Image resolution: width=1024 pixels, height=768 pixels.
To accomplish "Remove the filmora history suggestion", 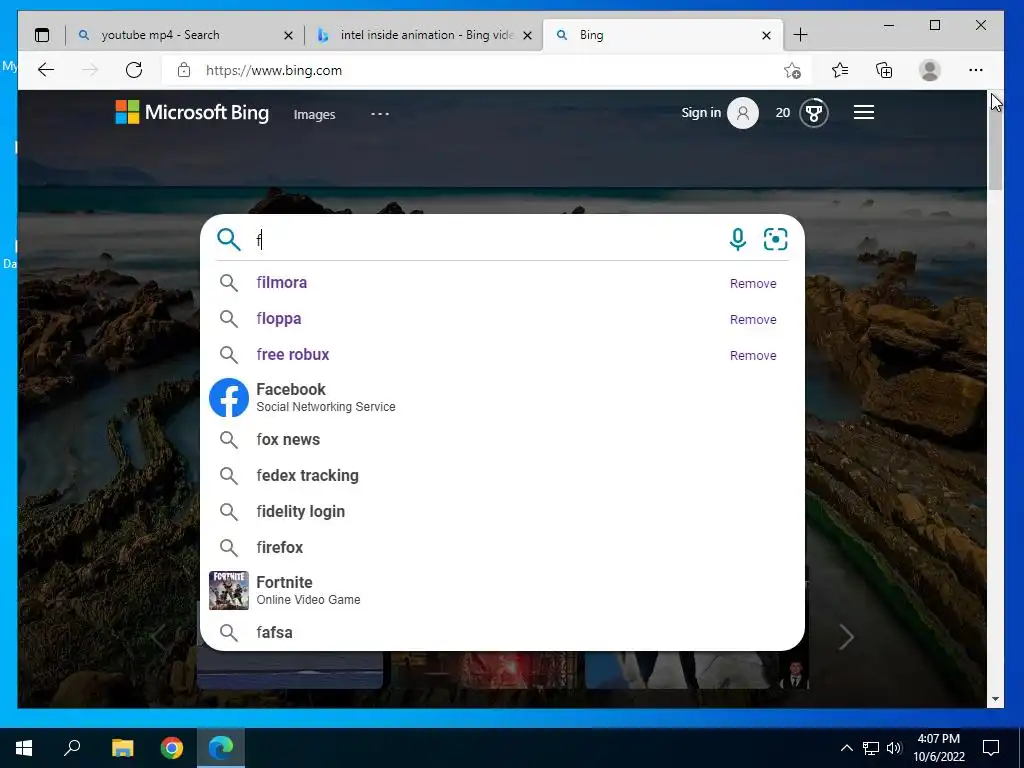I will (x=753, y=283).
